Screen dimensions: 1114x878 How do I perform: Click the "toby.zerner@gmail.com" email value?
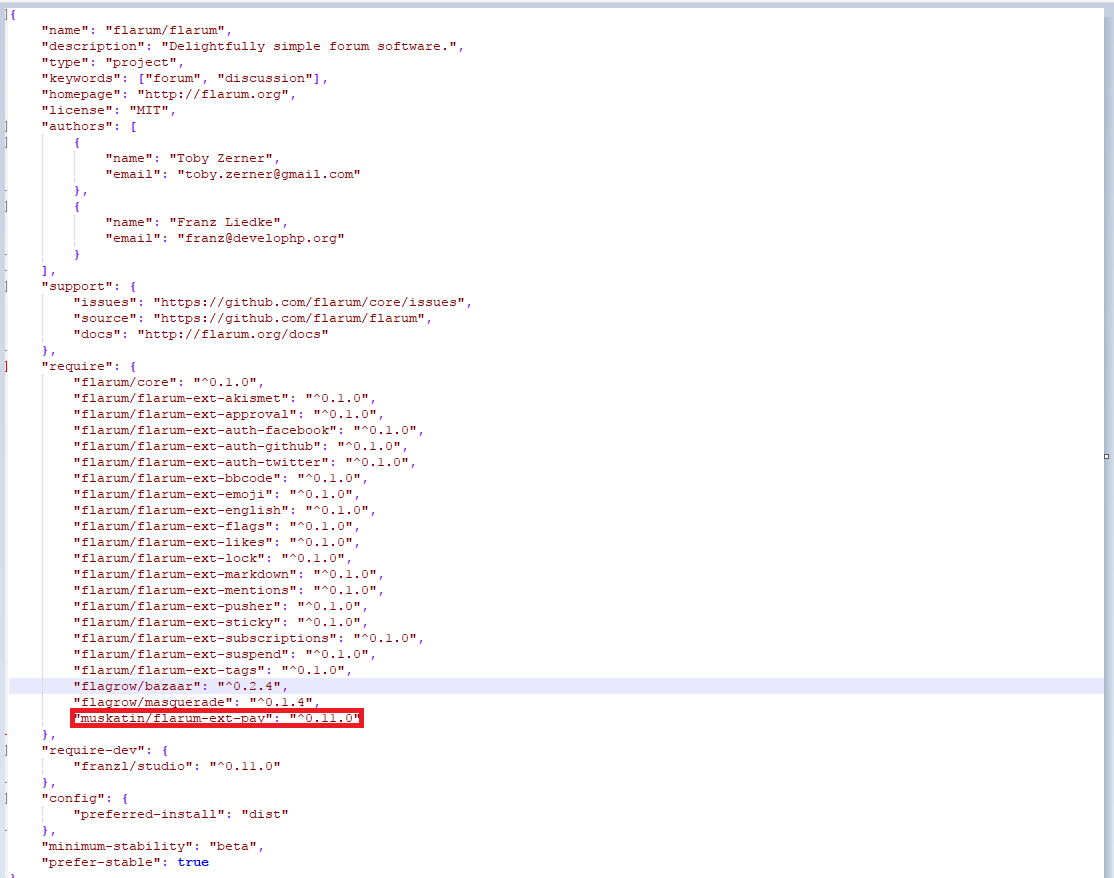click(x=269, y=174)
